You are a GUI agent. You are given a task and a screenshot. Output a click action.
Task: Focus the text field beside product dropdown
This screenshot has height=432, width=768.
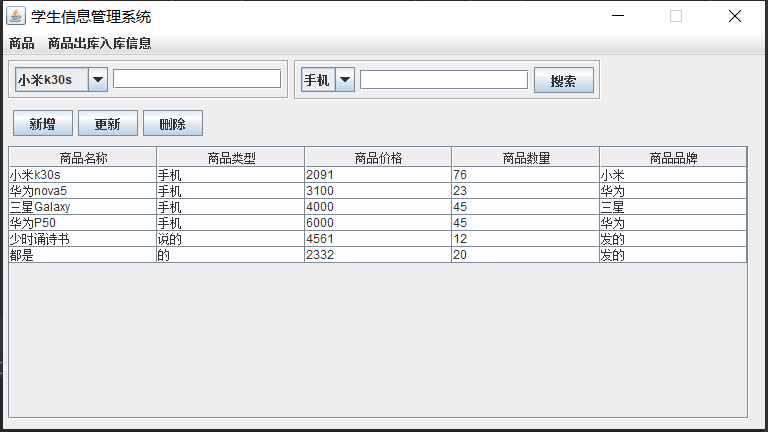(197, 79)
